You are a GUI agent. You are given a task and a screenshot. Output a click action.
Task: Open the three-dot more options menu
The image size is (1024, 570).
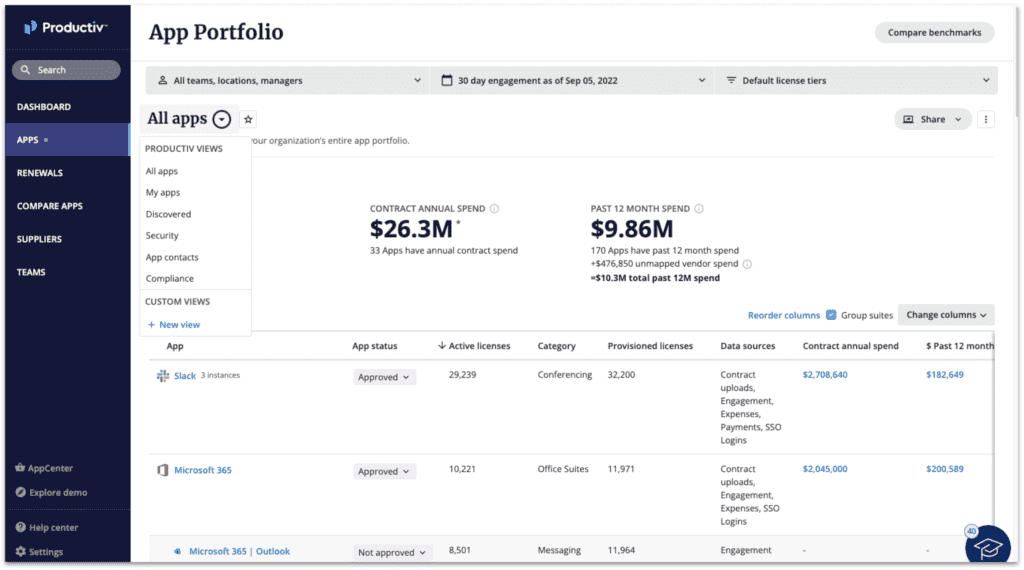[986, 119]
